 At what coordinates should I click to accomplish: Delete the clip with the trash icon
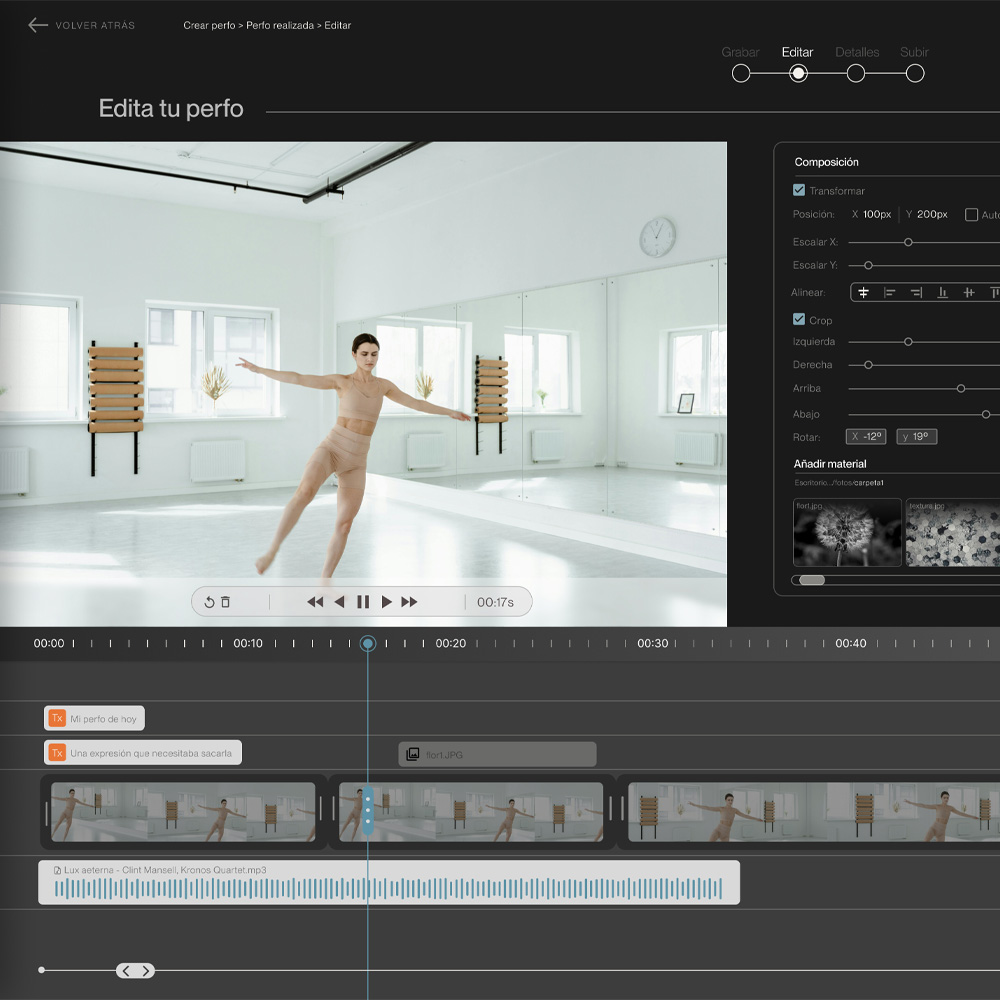(226, 602)
